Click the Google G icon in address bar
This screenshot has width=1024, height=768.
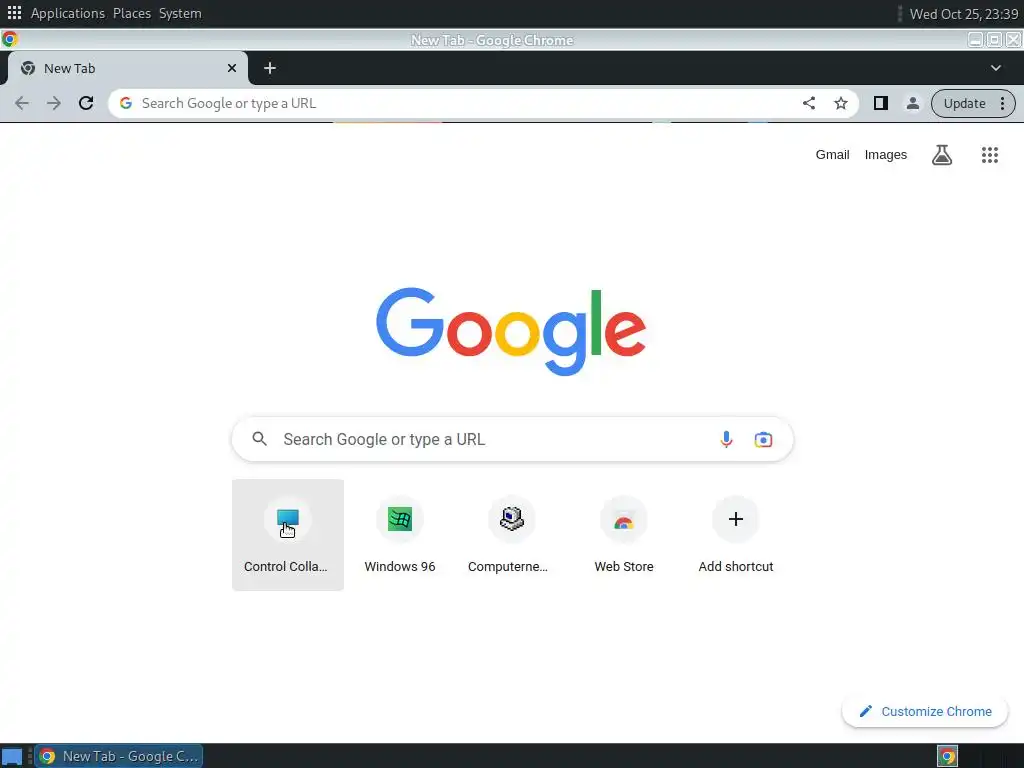click(x=126, y=103)
